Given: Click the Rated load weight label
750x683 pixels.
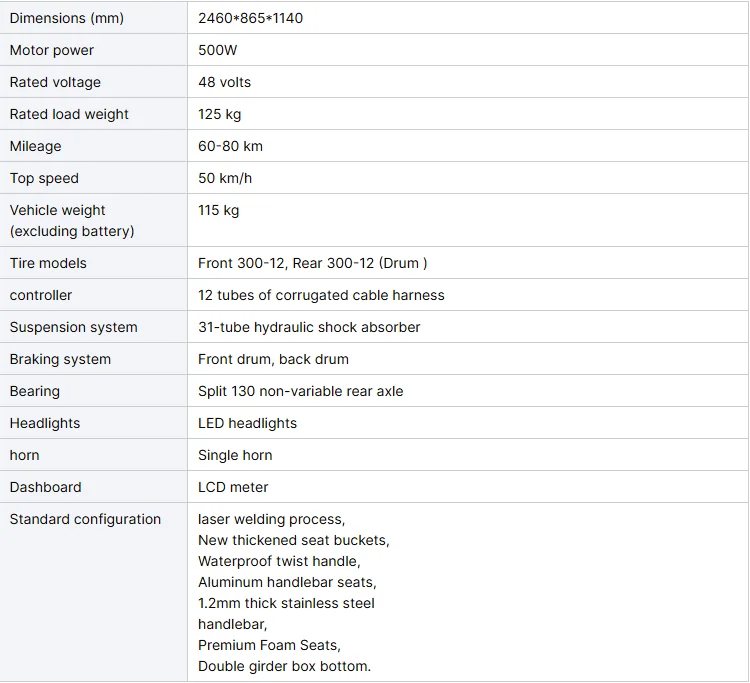Looking at the screenshot, I should pyautogui.click(x=69, y=114).
